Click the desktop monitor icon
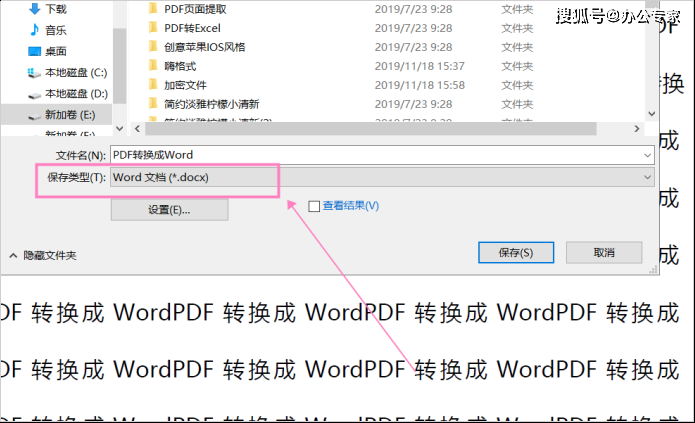 click(35, 51)
